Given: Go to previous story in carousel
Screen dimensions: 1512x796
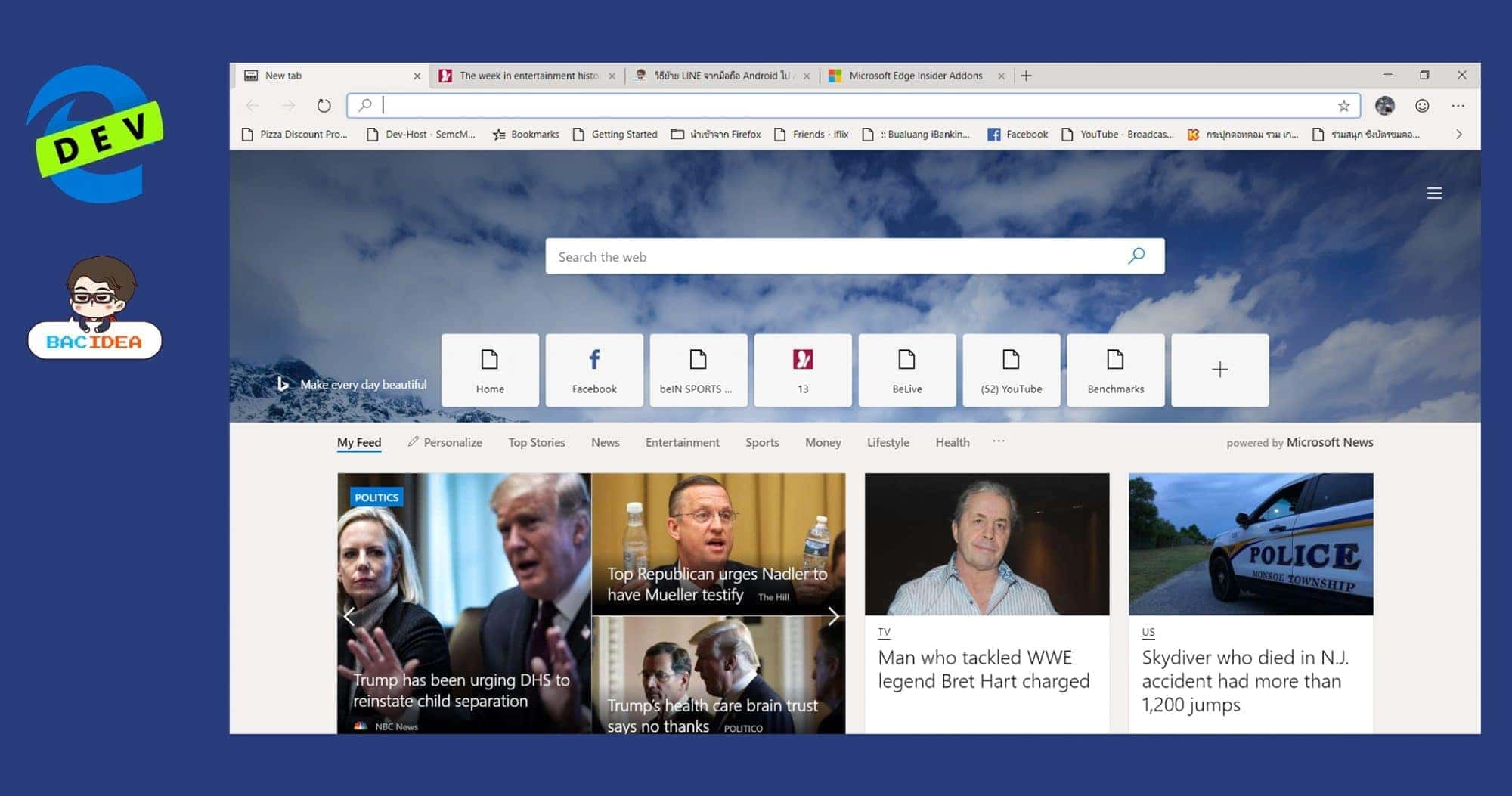Looking at the screenshot, I should 349,616.
